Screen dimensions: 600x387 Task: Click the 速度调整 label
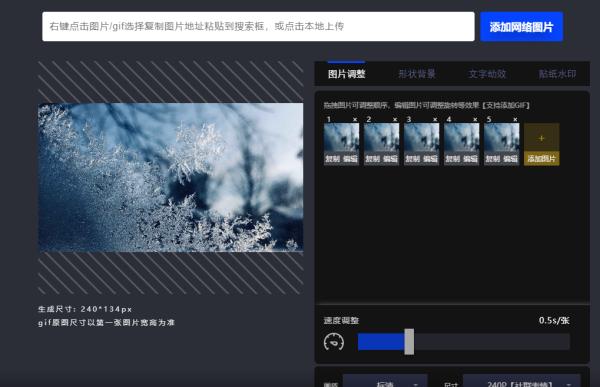[x=341, y=320]
